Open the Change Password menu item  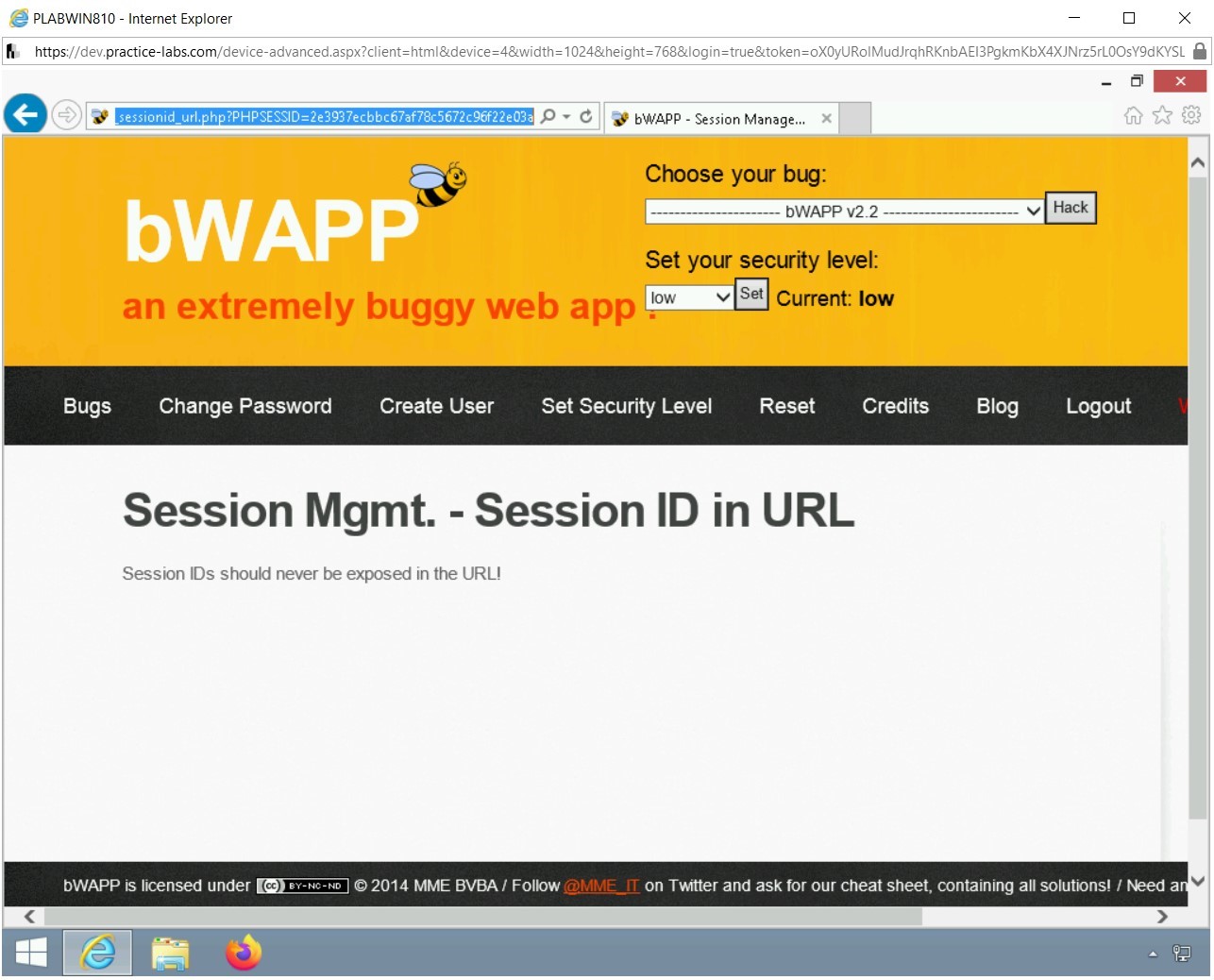(x=244, y=406)
